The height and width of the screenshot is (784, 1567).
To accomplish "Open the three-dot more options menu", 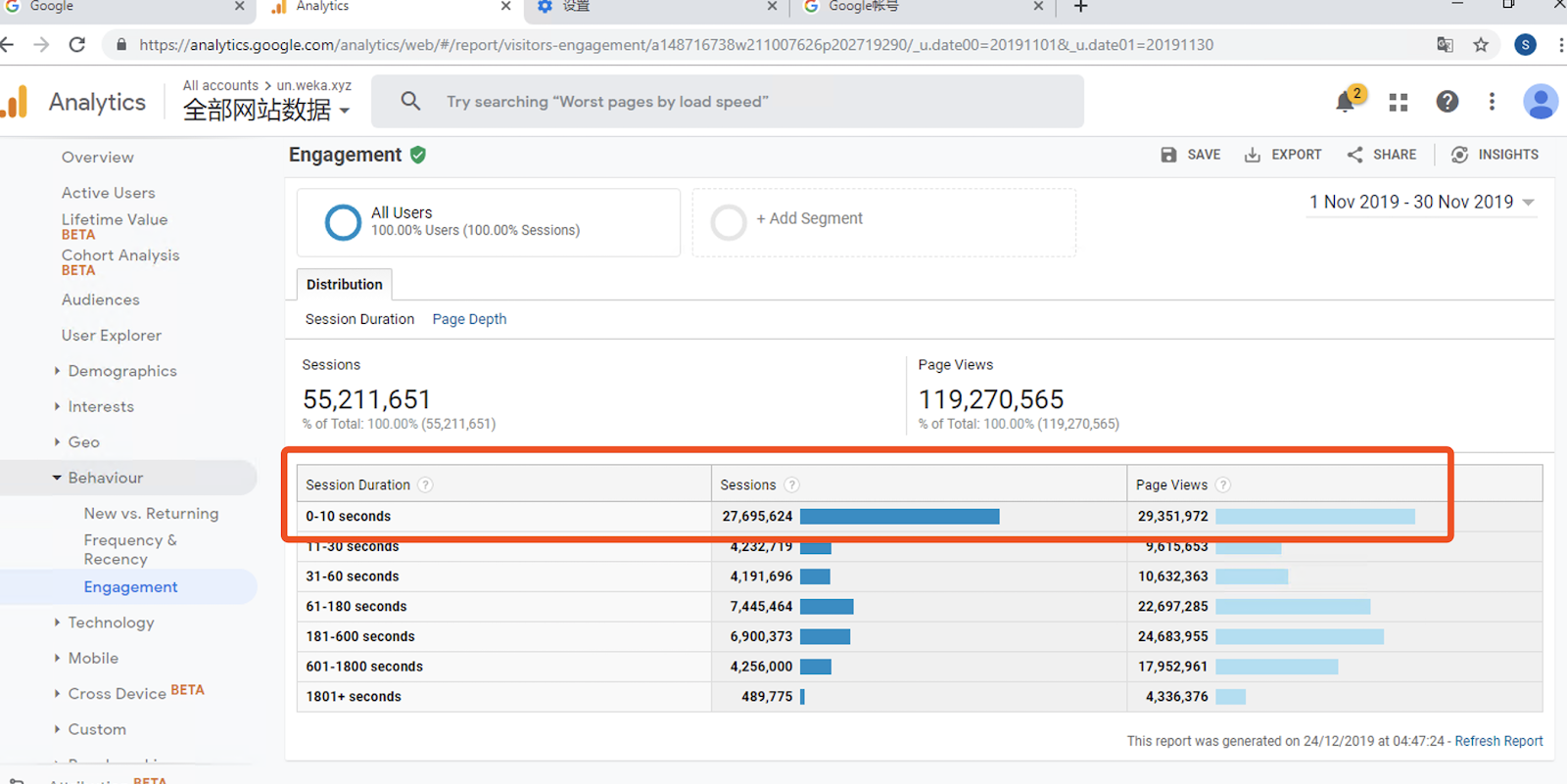I will (x=1492, y=102).
